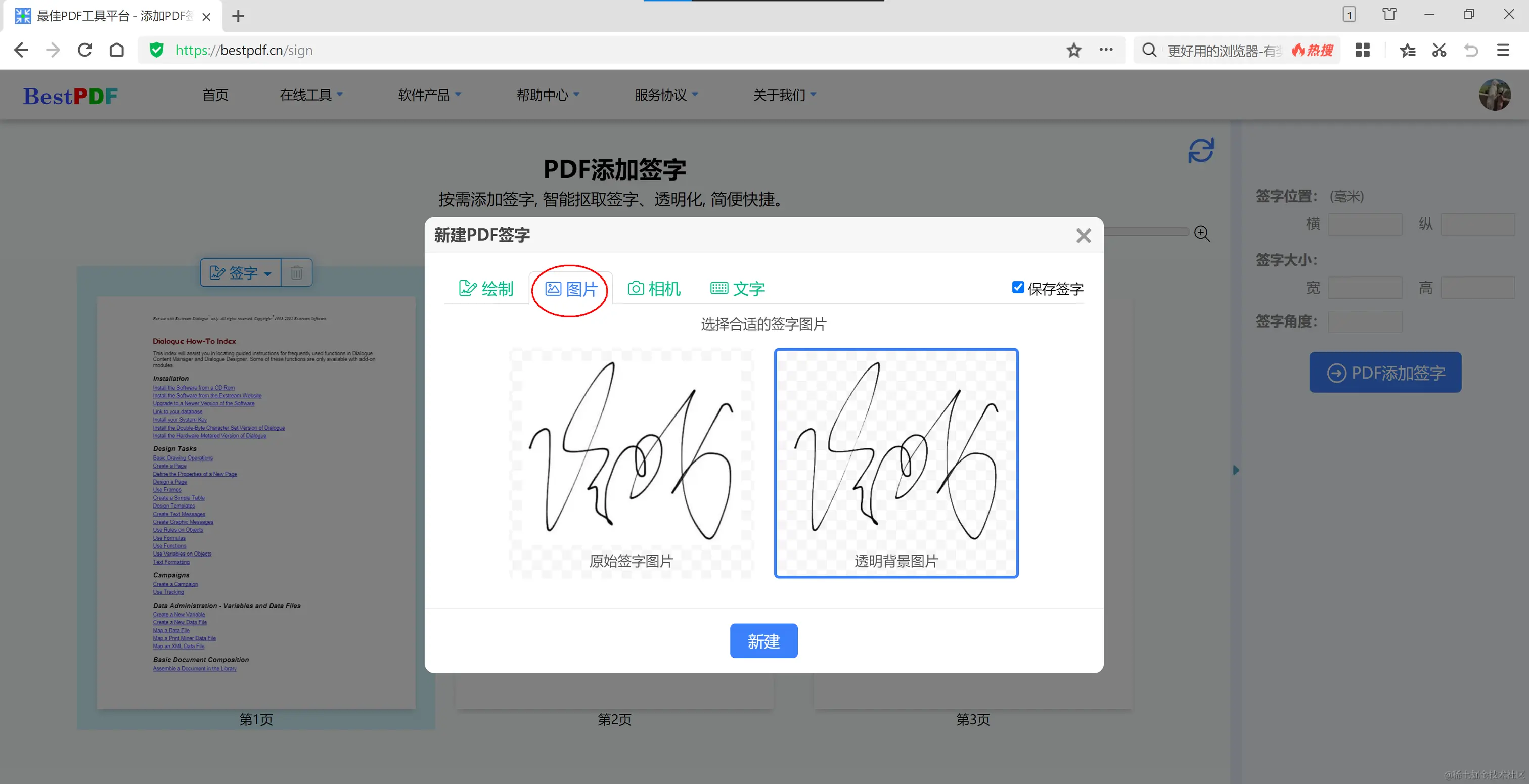Open the user avatar profile
Viewport: 1529px width, 784px height.
(1494, 95)
